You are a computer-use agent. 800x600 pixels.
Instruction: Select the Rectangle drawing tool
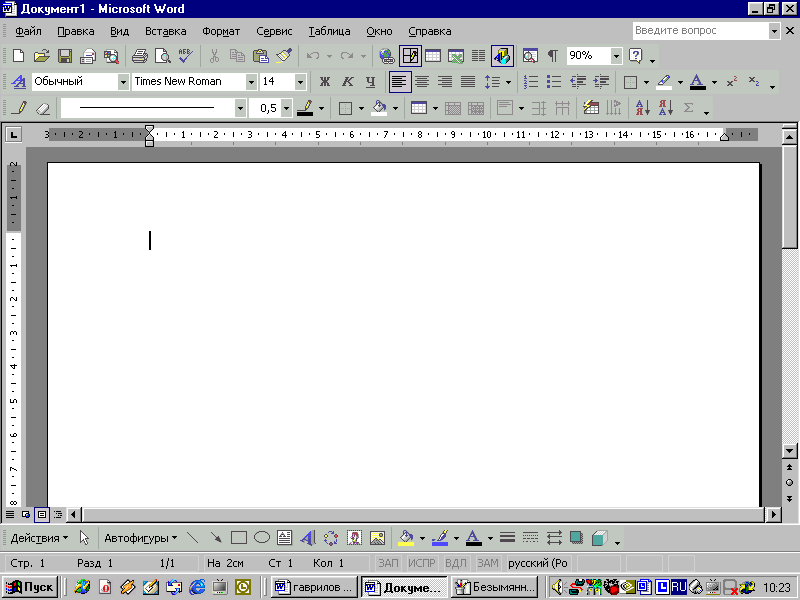coord(239,538)
